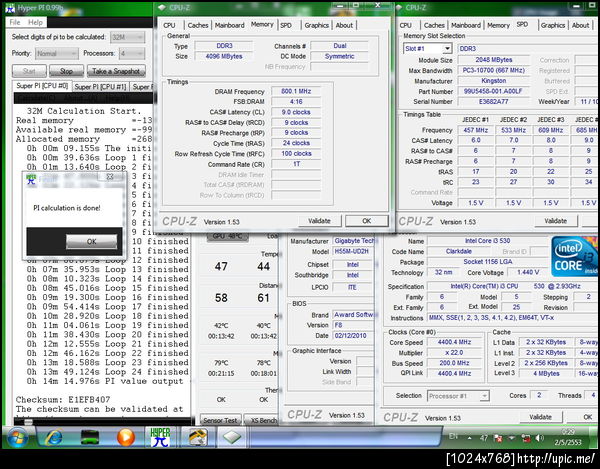Open Hyper PI File menu

click(15, 22)
